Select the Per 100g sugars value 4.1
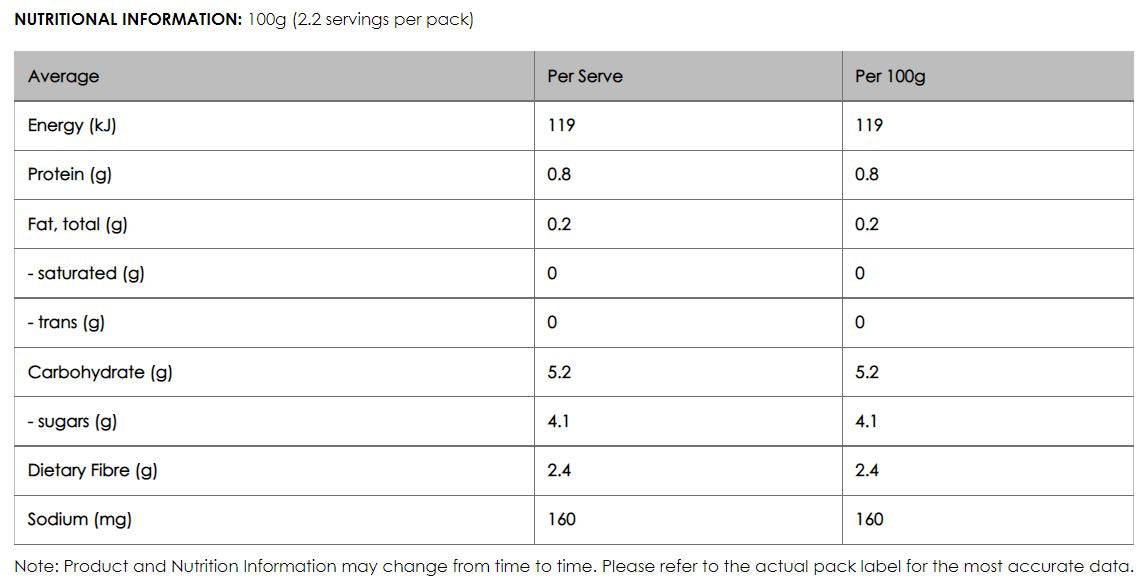The image size is (1148, 587). (866, 421)
